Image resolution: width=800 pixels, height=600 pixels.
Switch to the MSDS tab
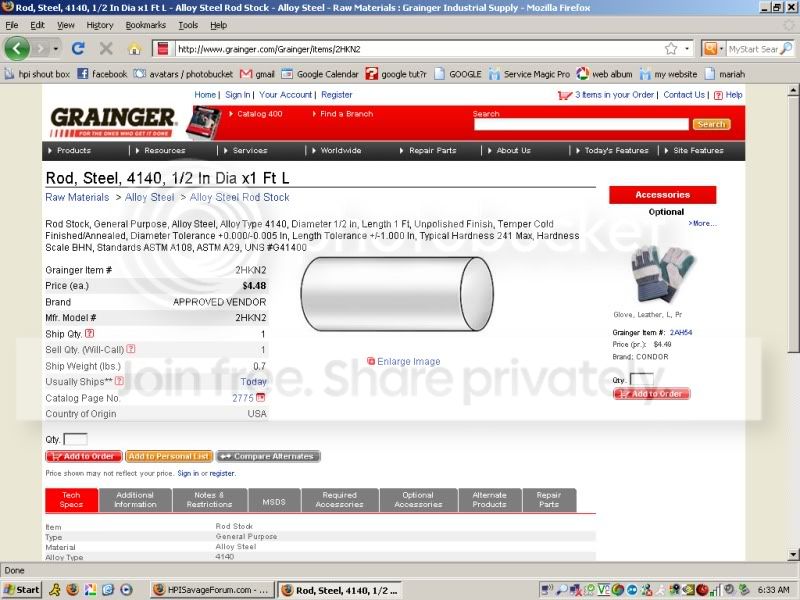[x=274, y=500]
